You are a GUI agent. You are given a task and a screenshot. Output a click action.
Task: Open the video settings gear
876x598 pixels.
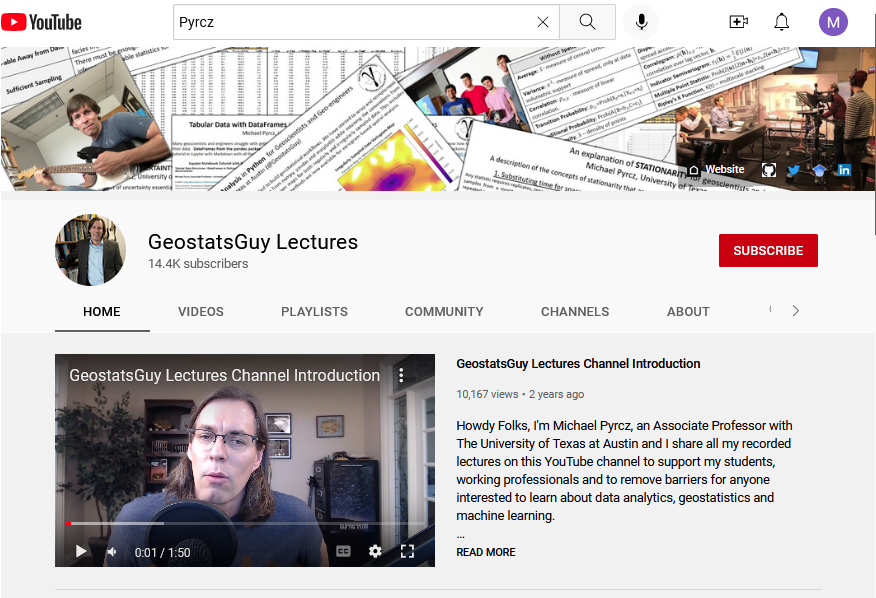tap(375, 552)
